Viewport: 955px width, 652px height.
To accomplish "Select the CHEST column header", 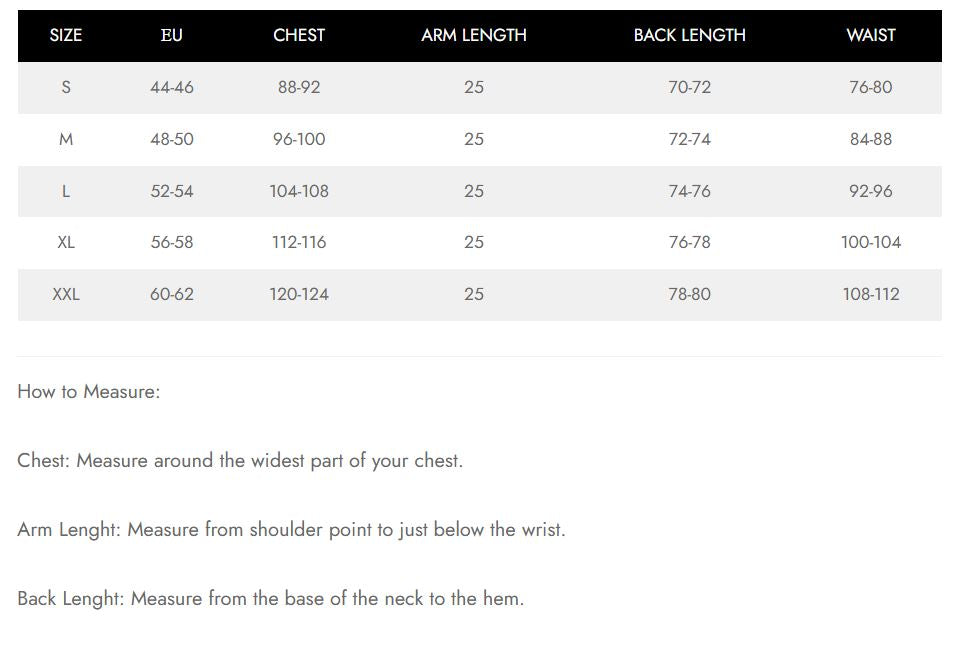I will pos(299,35).
